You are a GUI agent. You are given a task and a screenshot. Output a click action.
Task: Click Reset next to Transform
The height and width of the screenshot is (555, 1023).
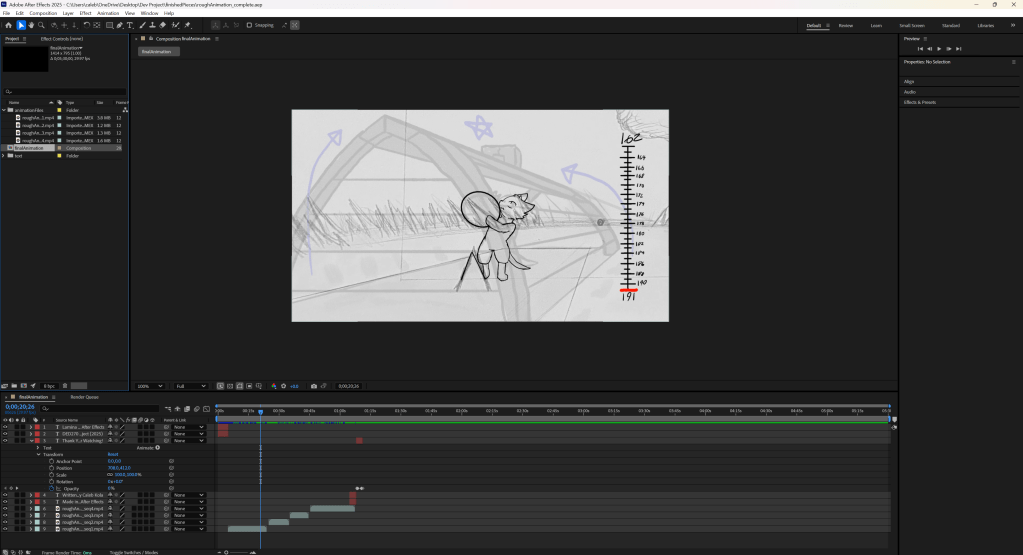point(113,454)
